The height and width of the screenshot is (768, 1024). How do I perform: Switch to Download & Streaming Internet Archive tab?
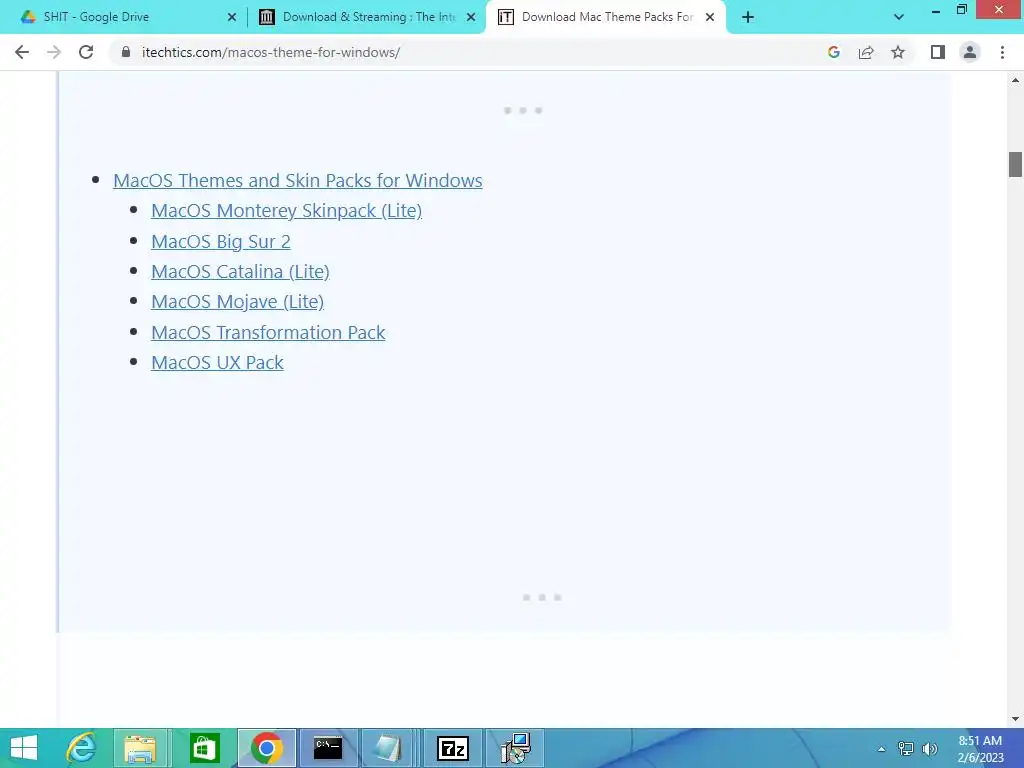point(366,17)
